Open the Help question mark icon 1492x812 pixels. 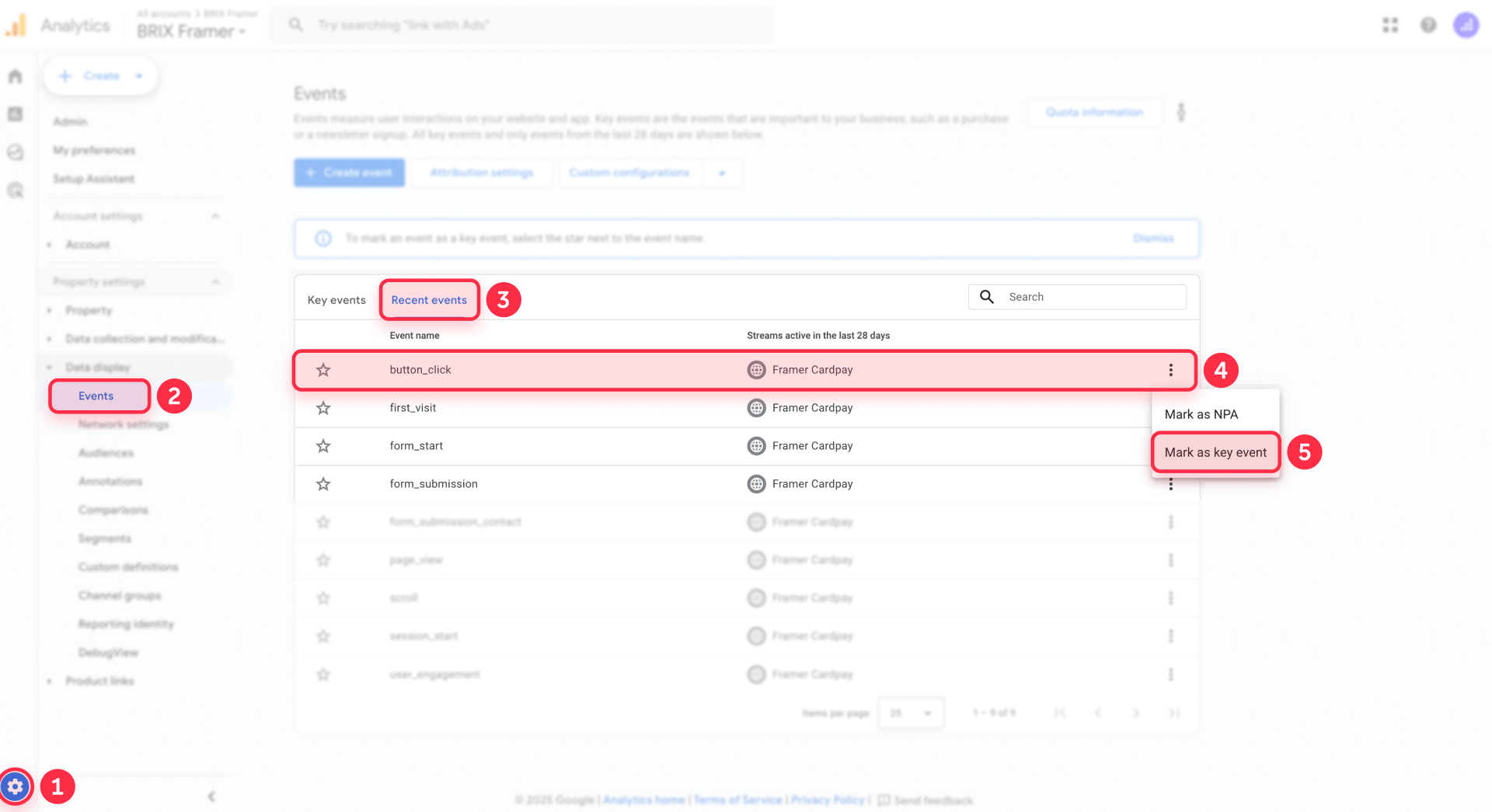pyautogui.click(x=1428, y=25)
